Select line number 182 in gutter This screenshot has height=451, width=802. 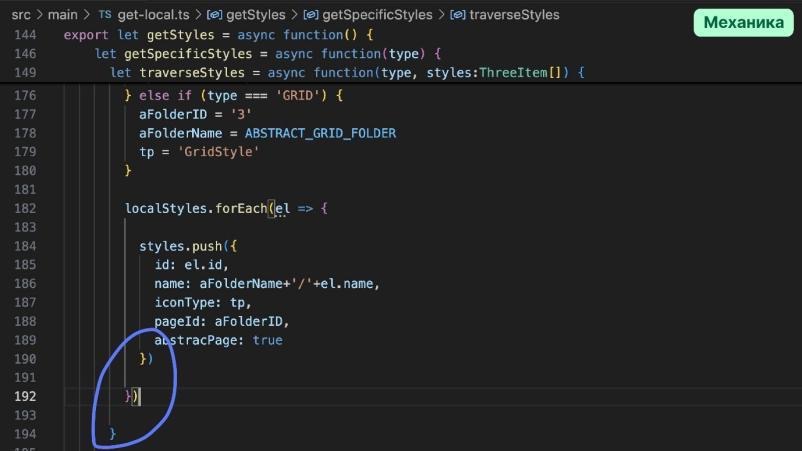coord(25,209)
